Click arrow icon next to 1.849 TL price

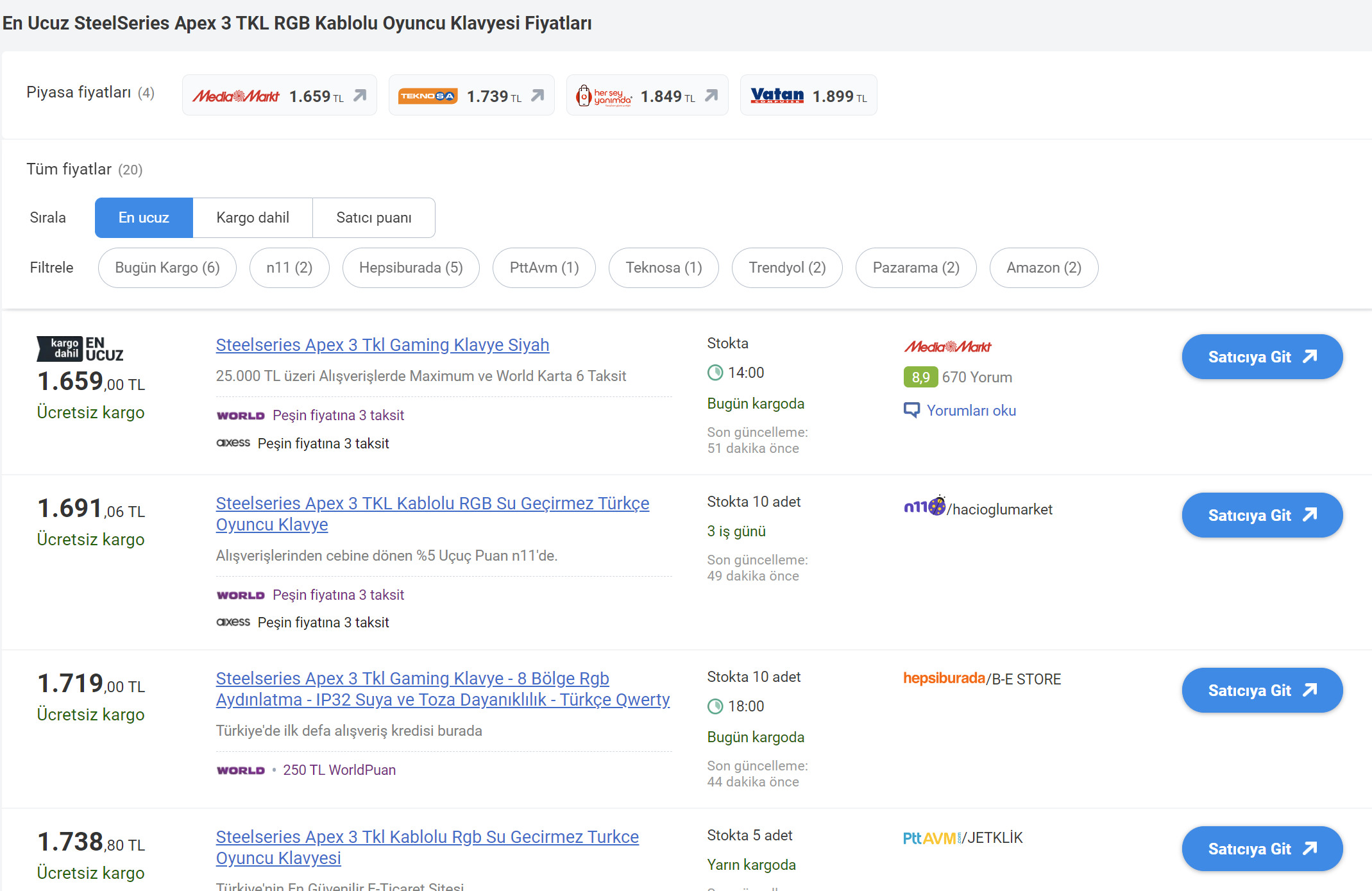[x=711, y=95]
